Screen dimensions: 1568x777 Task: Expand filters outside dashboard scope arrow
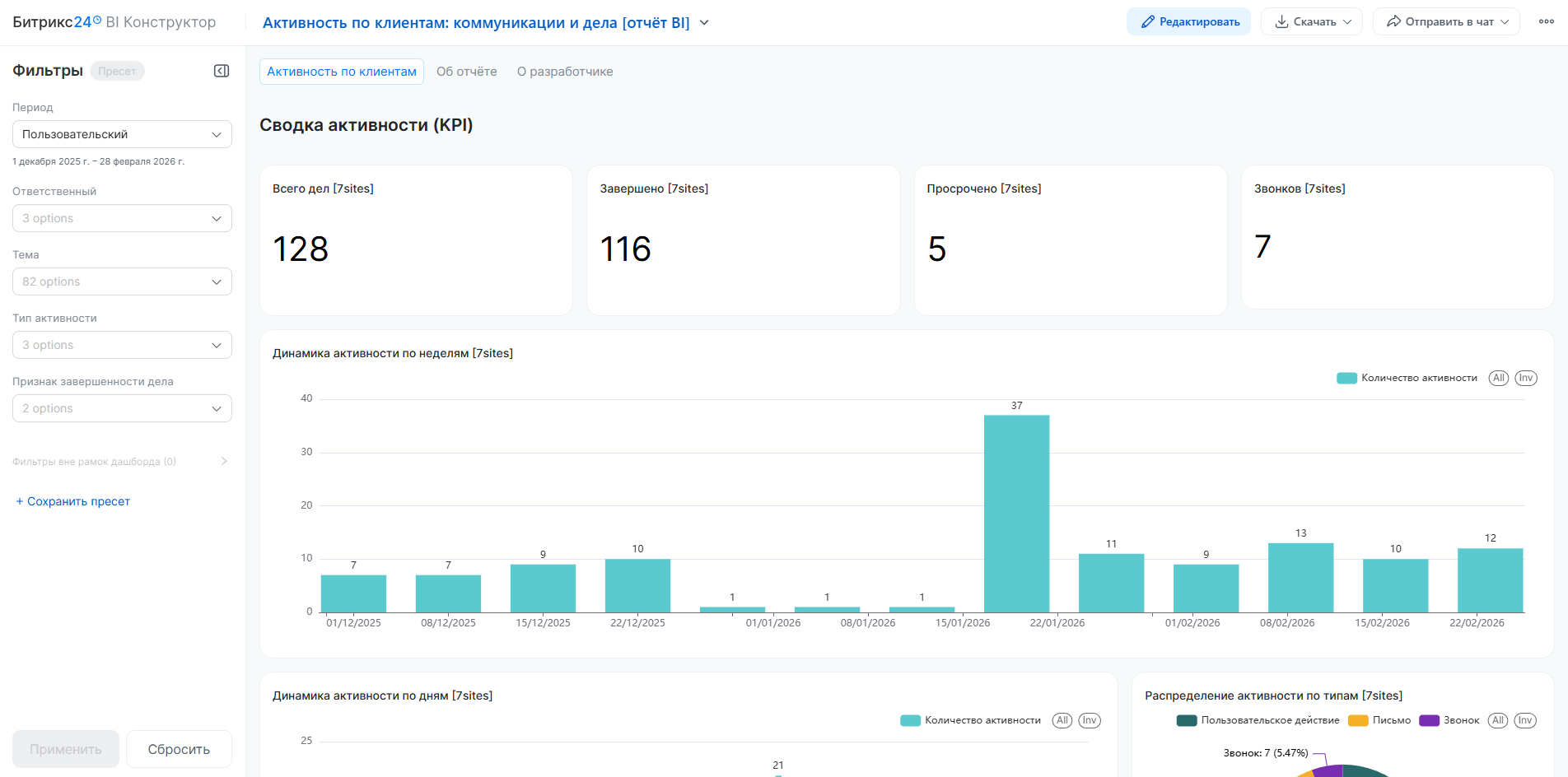click(x=224, y=461)
